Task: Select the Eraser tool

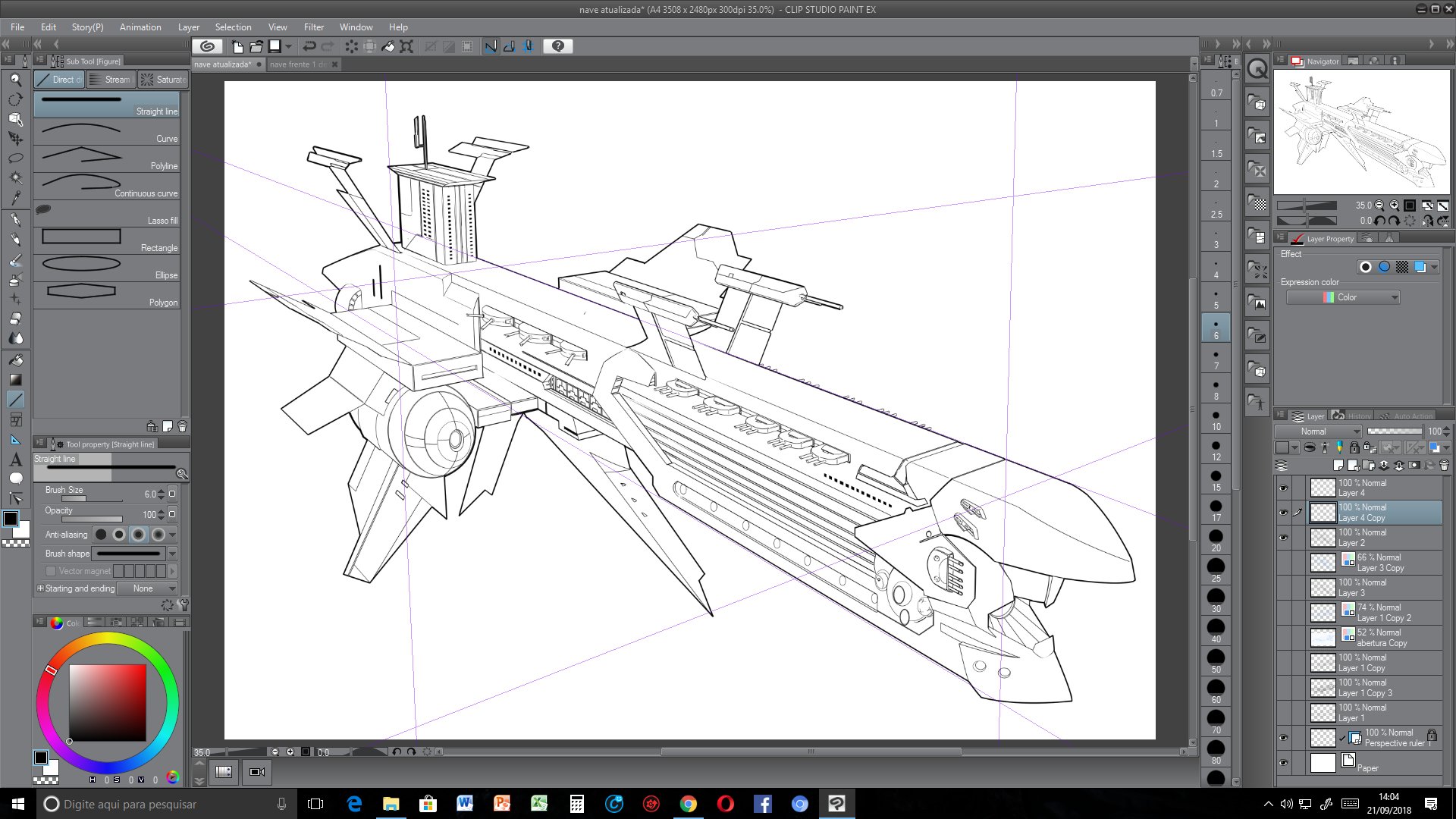Action: (x=15, y=318)
